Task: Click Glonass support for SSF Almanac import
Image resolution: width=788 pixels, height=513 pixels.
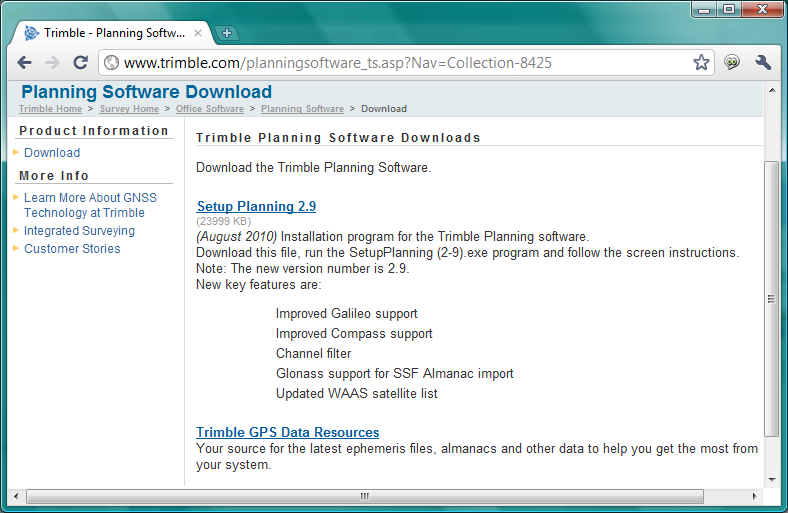Action: click(395, 374)
